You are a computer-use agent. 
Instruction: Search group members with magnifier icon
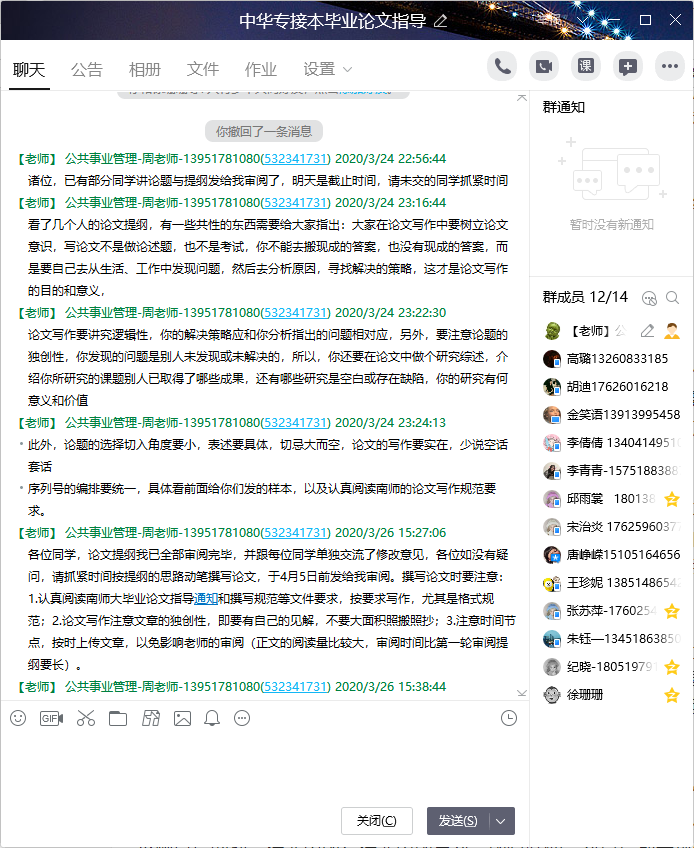click(672, 297)
